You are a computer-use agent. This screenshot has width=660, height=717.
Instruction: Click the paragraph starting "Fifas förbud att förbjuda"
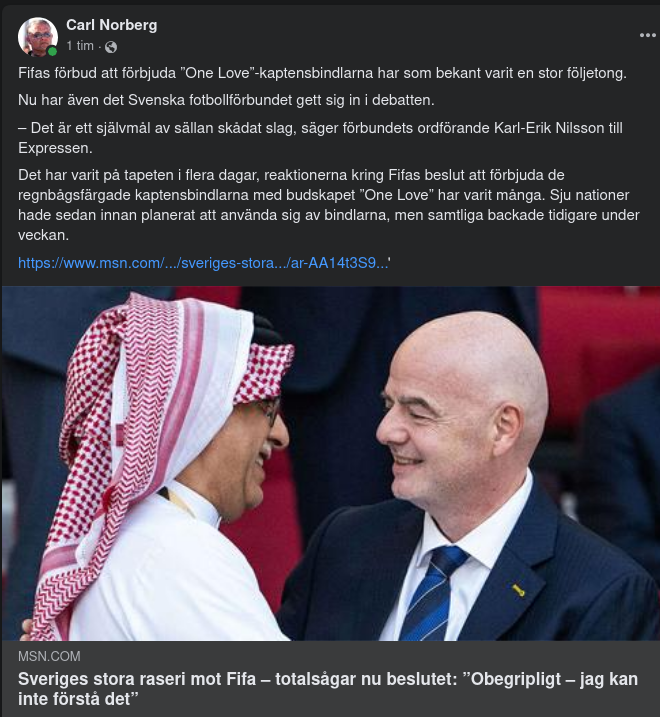(322, 73)
